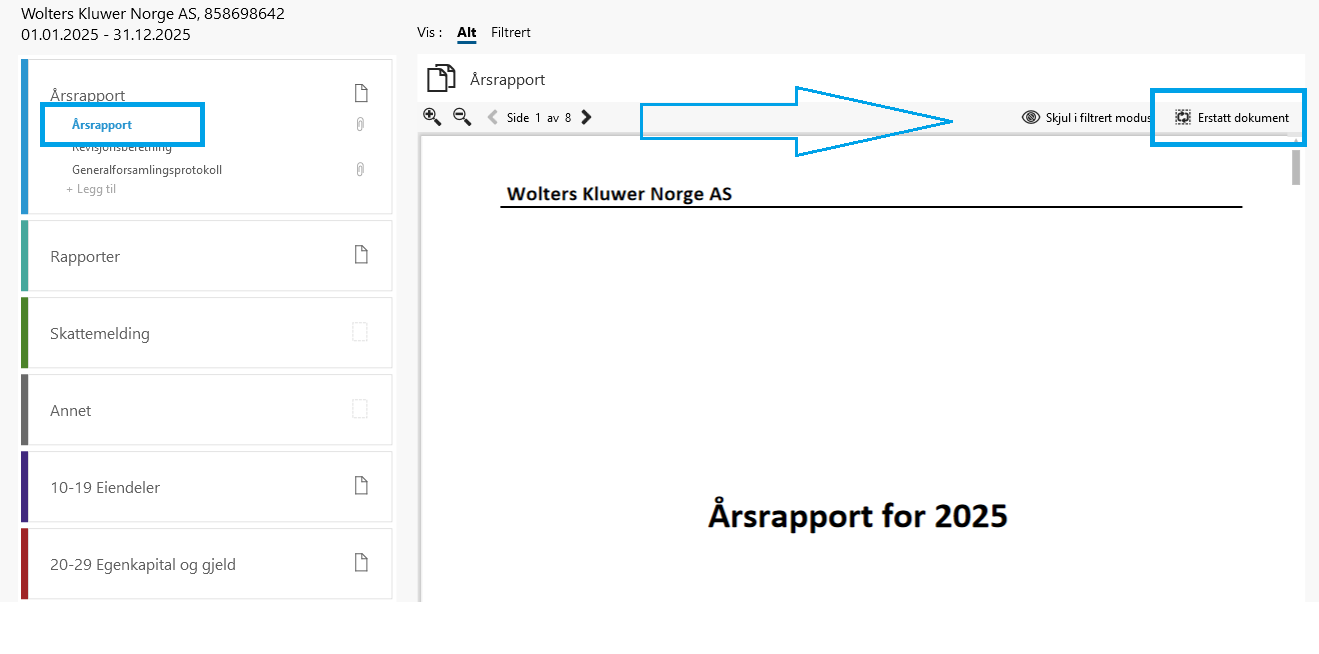The image size is (1319, 654).
Task: Click document viewer vertical scrollbar
Action: (1296, 167)
